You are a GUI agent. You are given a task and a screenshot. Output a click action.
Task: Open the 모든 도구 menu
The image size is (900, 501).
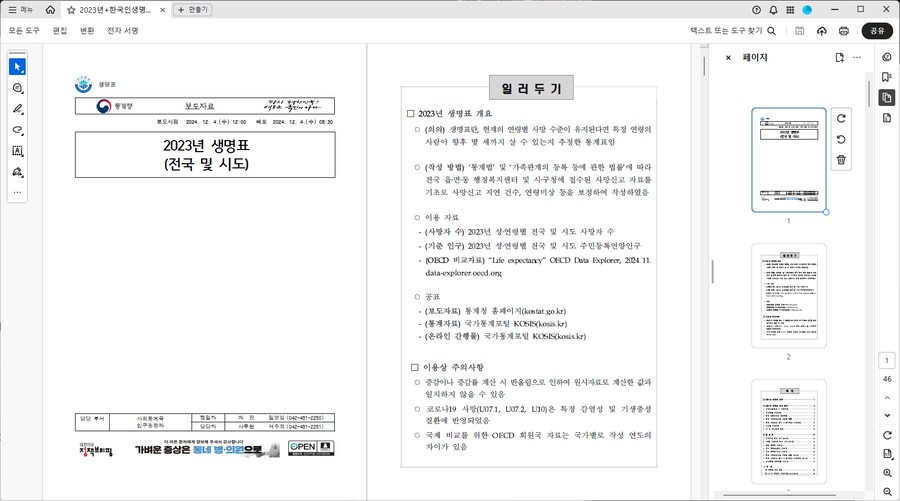coord(24,30)
